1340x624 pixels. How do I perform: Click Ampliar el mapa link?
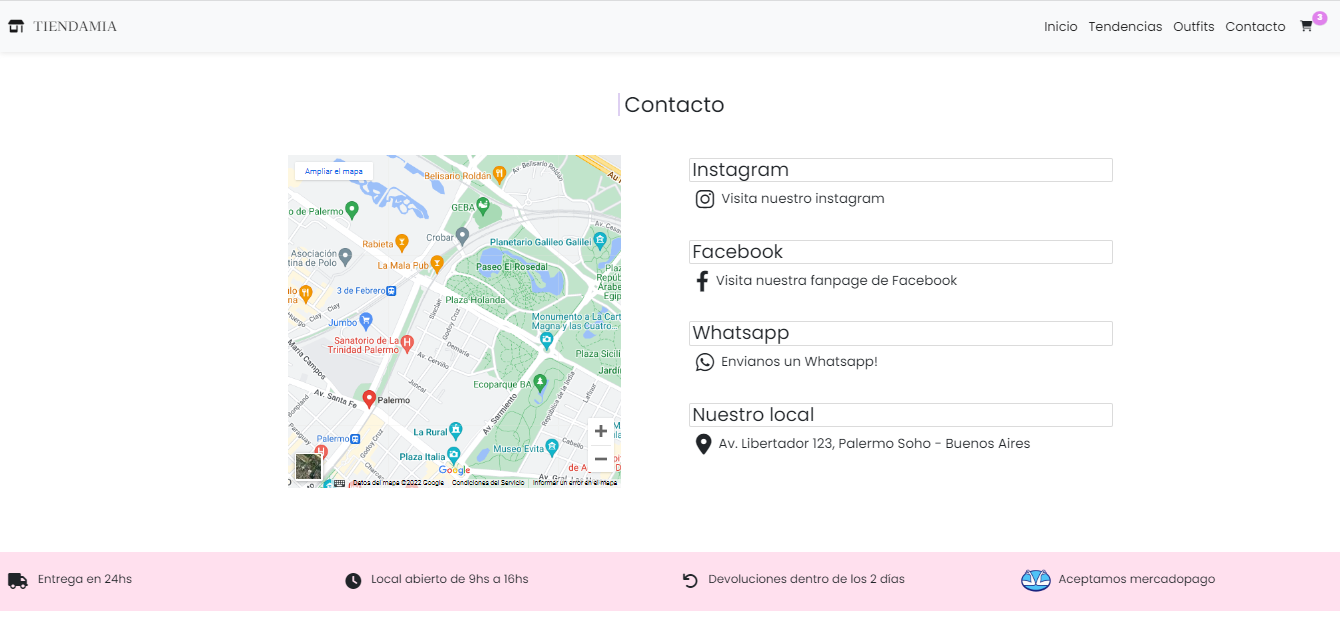click(x=334, y=171)
